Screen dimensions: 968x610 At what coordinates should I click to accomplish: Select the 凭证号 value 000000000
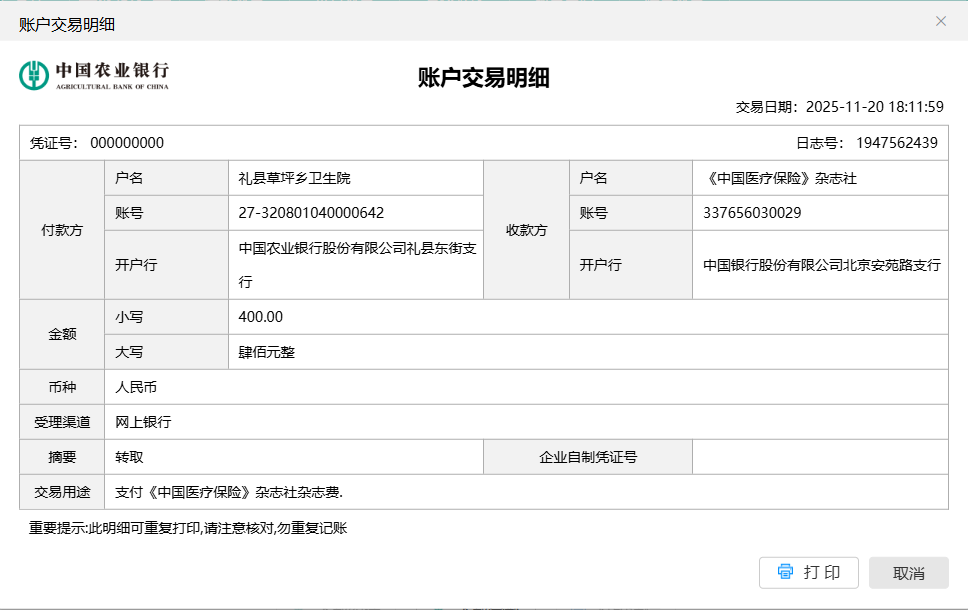pyautogui.click(x=127, y=143)
